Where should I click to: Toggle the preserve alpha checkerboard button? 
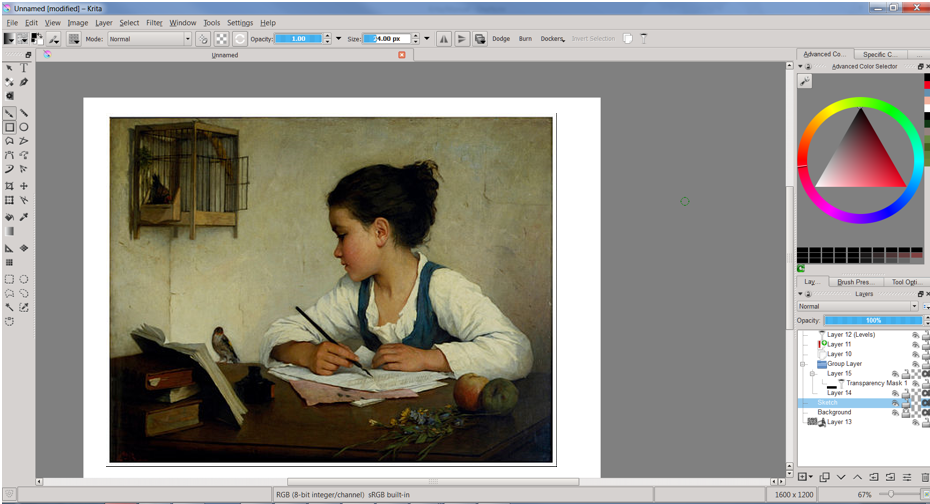pyautogui.click(x=221, y=39)
